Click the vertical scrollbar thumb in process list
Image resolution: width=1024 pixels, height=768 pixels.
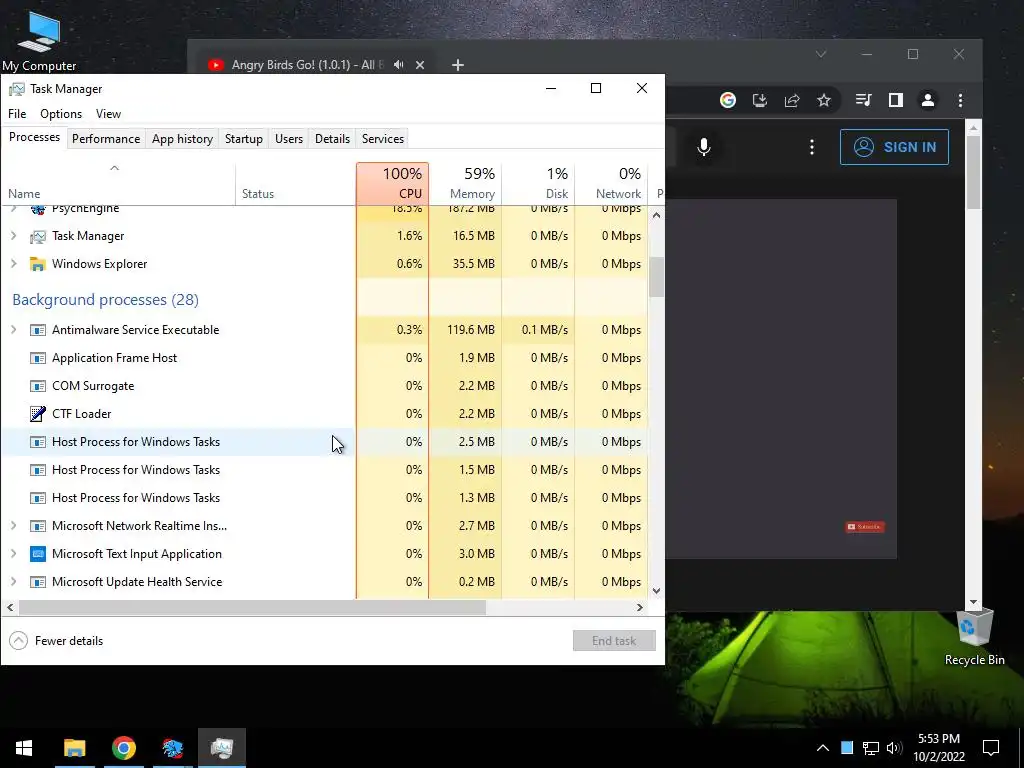pos(656,277)
